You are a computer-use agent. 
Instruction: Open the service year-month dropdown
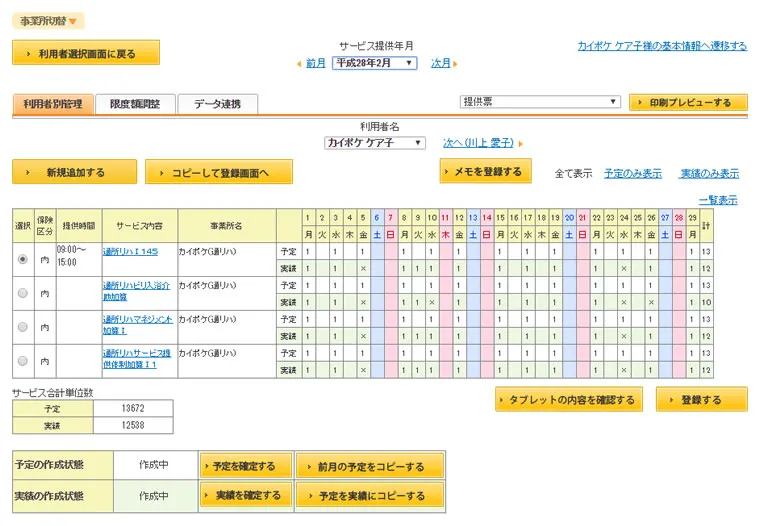coord(374,63)
